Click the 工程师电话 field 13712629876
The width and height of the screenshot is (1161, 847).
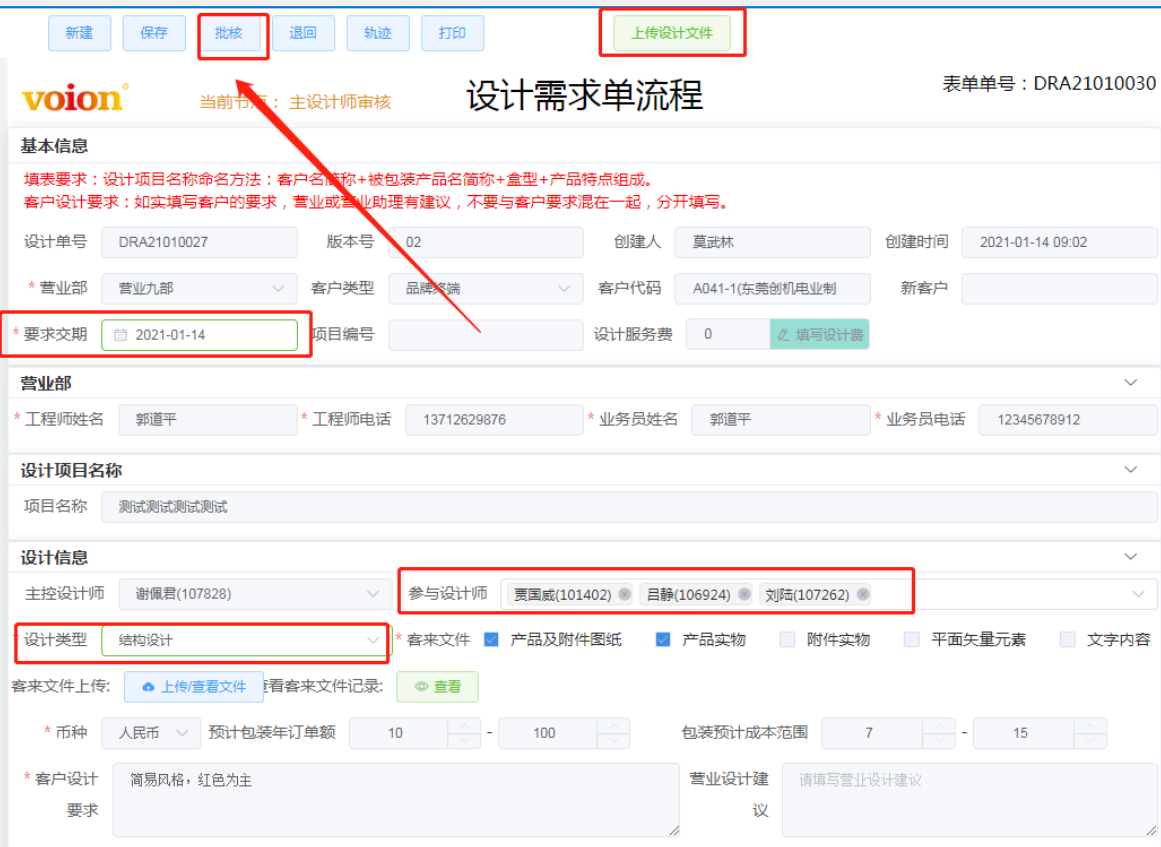click(495, 420)
